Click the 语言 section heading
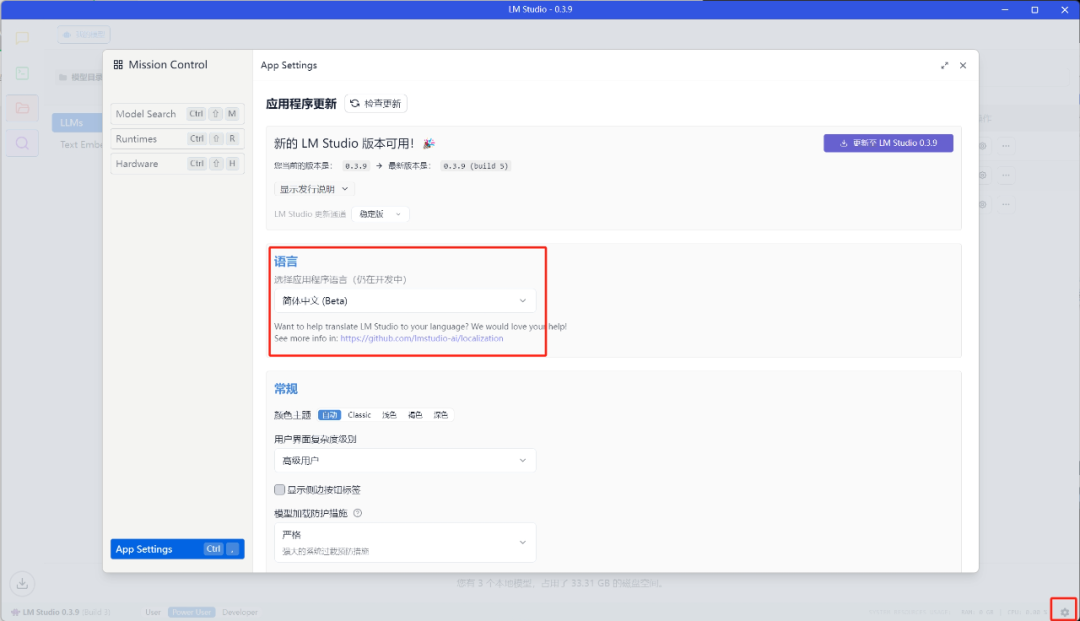Viewport: 1080px width, 621px height. click(x=286, y=262)
